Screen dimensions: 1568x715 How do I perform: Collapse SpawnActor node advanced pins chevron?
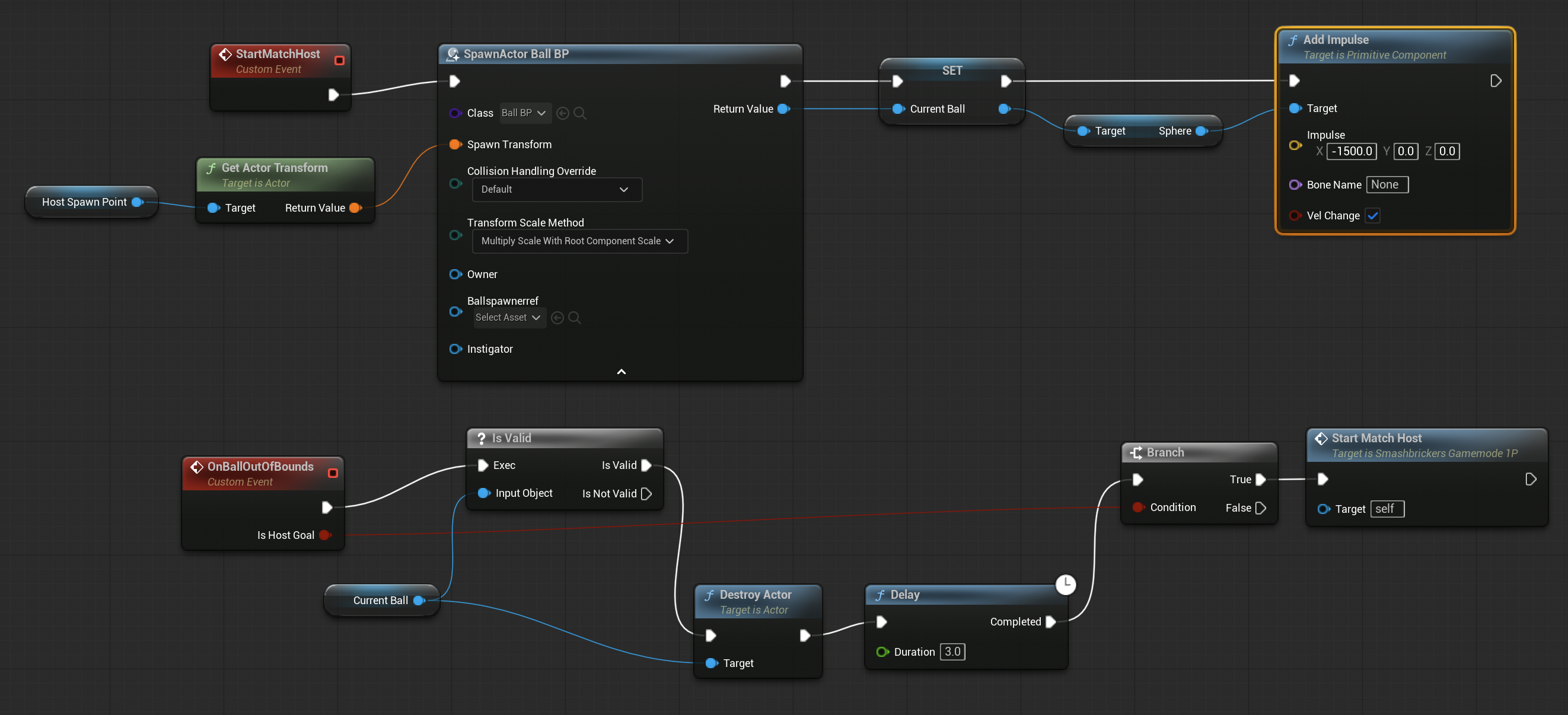(x=621, y=372)
